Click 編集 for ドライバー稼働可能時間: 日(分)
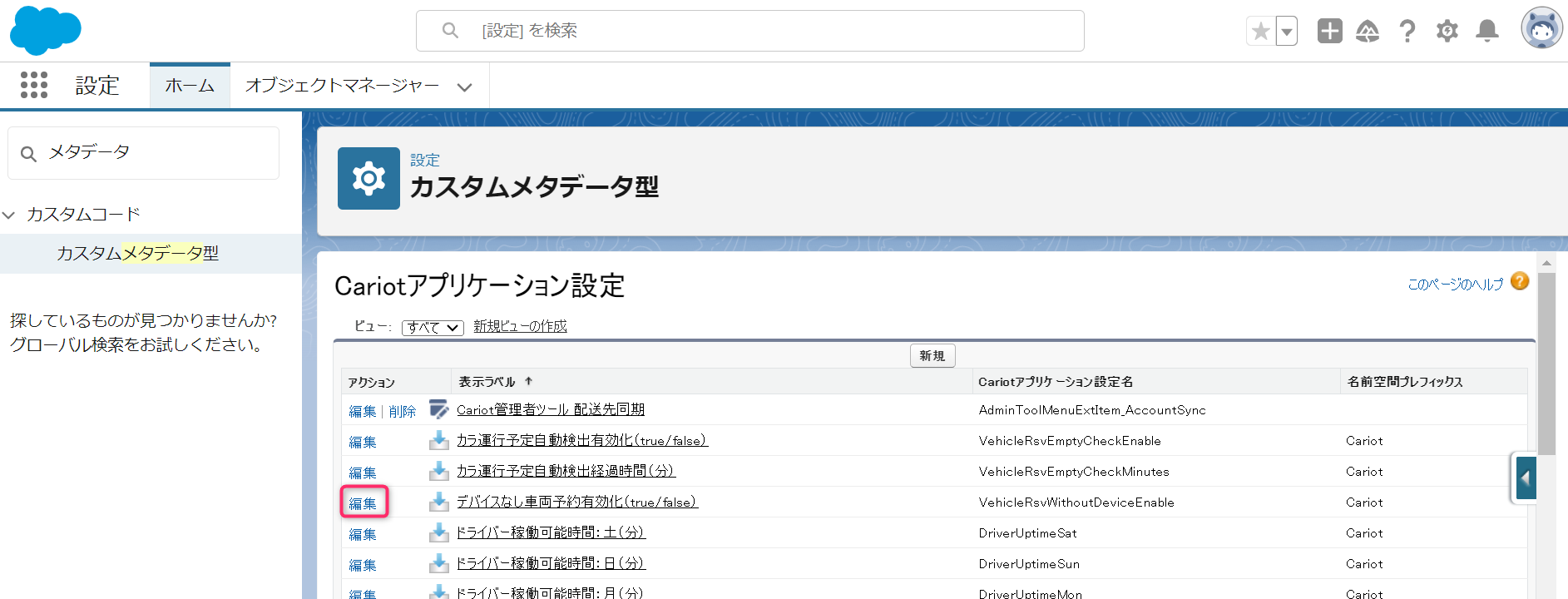The width and height of the screenshot is (1568, 599). pyautogui.click(x=363, y=565)
